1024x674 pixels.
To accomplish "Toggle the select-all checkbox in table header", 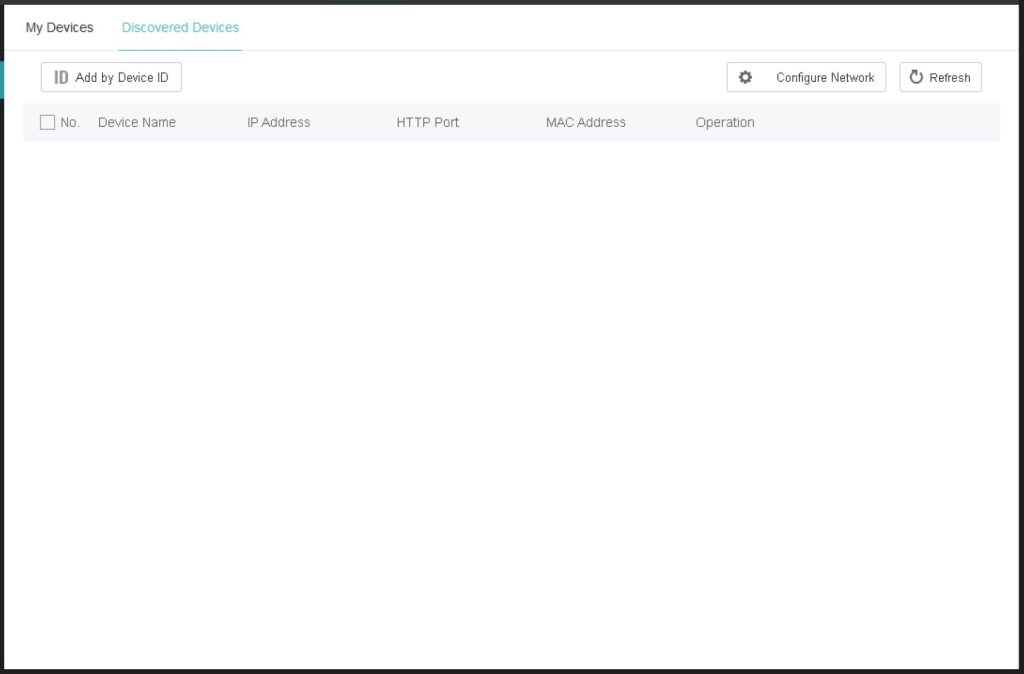I will click(x=47, y=121).
